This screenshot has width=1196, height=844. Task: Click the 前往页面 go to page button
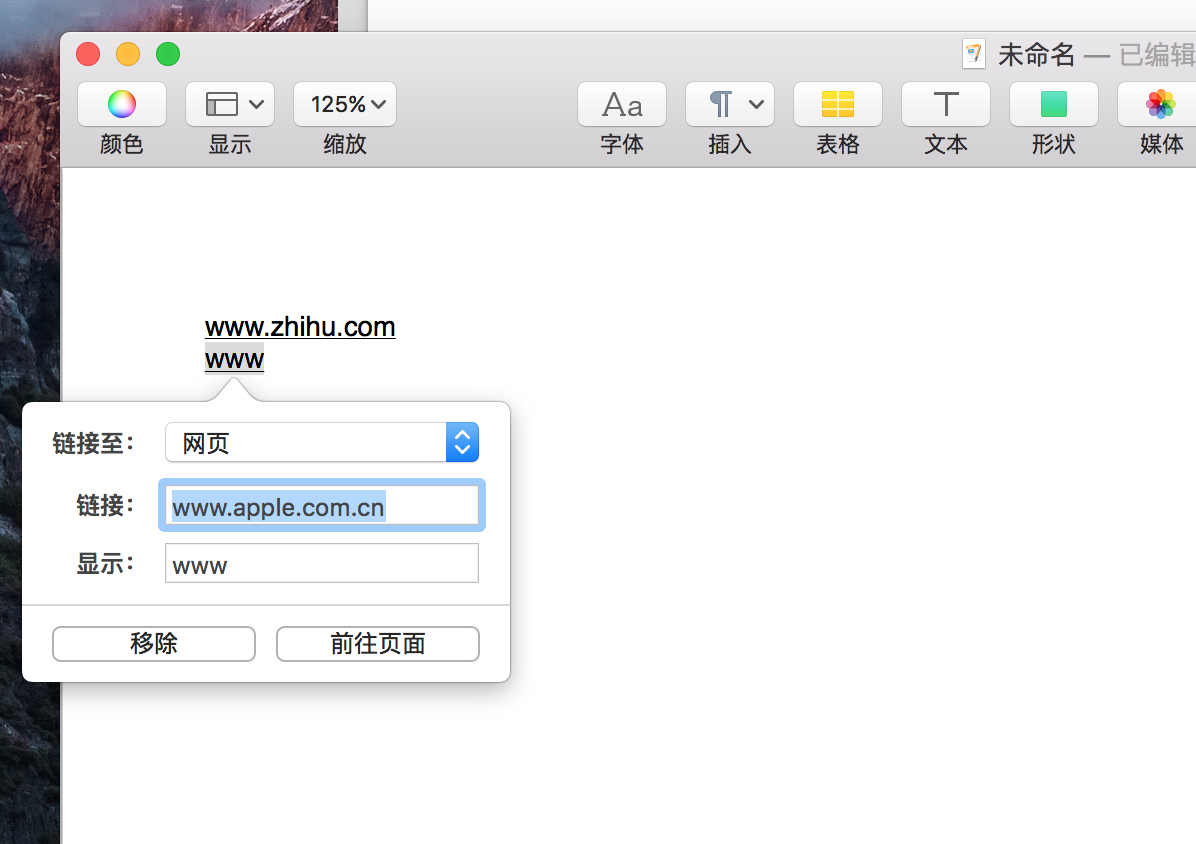click(x=378, y=644)
